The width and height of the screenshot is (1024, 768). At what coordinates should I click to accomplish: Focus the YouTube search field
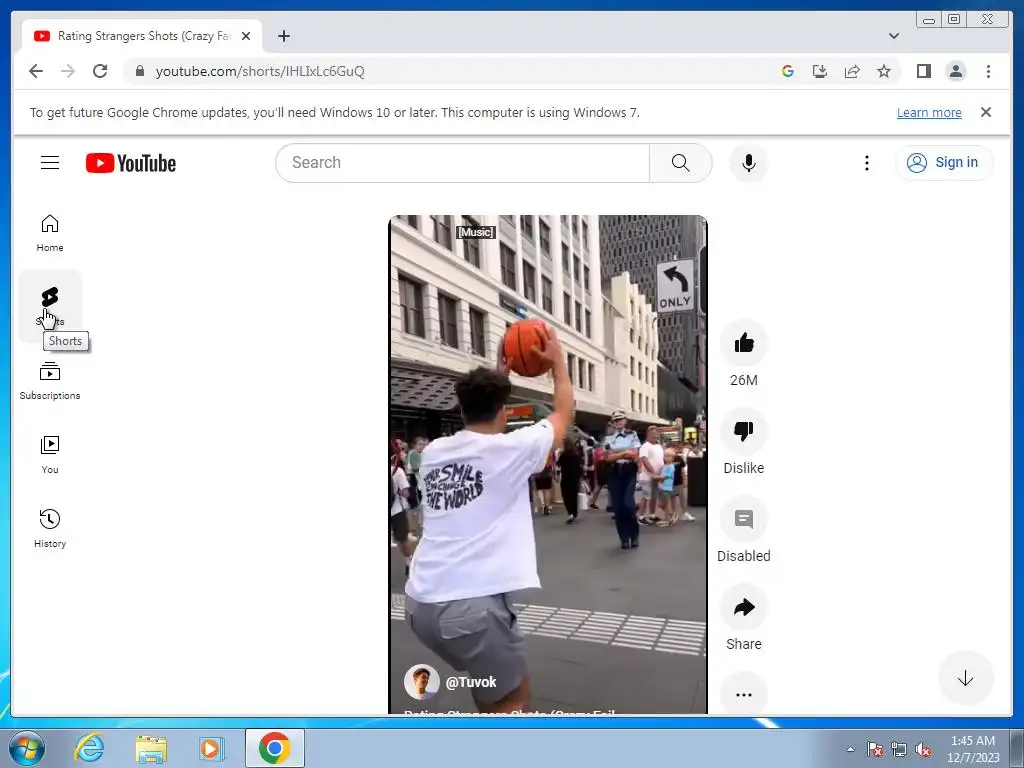(463, 163)
